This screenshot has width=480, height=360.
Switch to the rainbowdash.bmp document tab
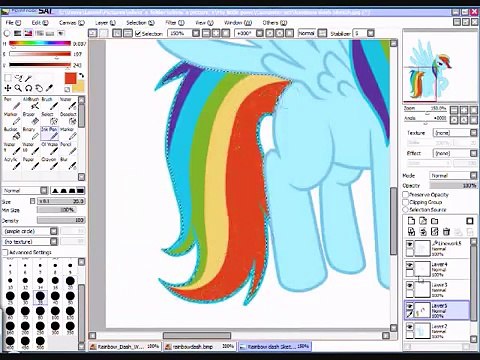tap(200, 347)
